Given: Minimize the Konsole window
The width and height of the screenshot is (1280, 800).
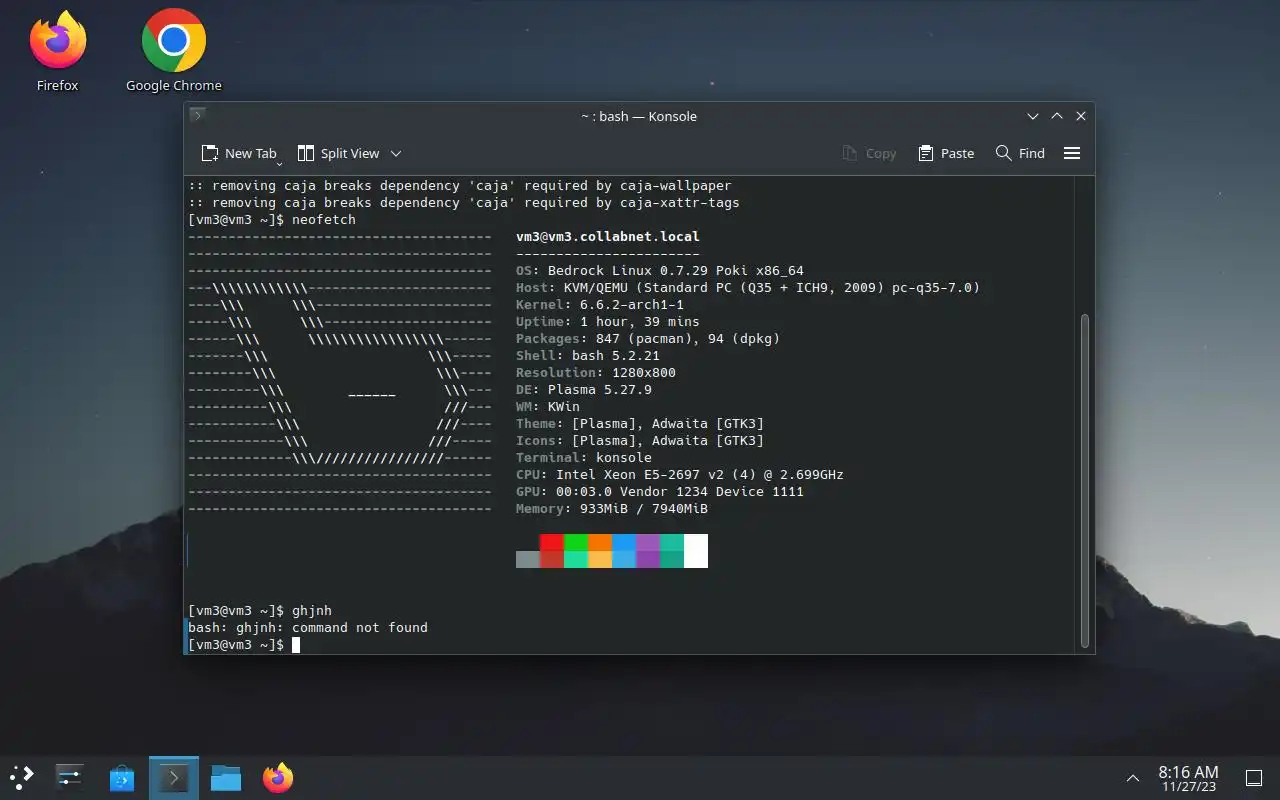Looking at the screenshot, I should coord(1033,116).
